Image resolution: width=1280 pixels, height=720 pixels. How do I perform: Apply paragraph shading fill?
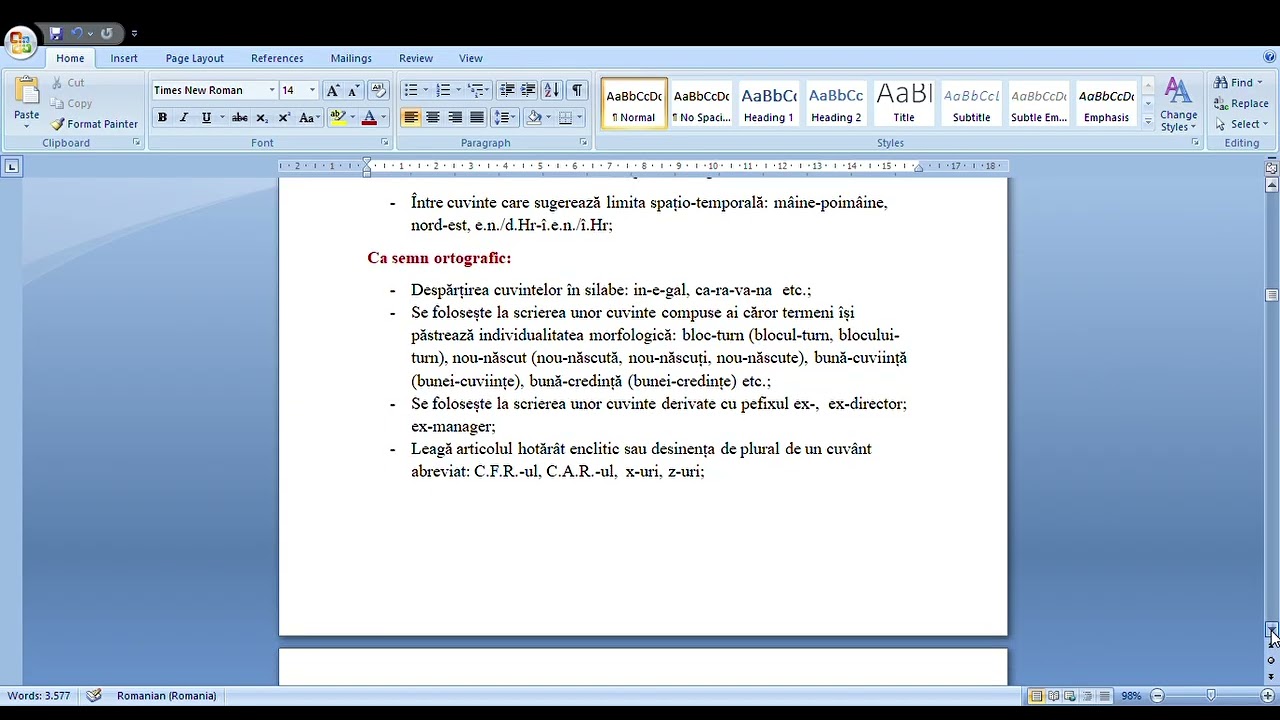pos(534,118)
